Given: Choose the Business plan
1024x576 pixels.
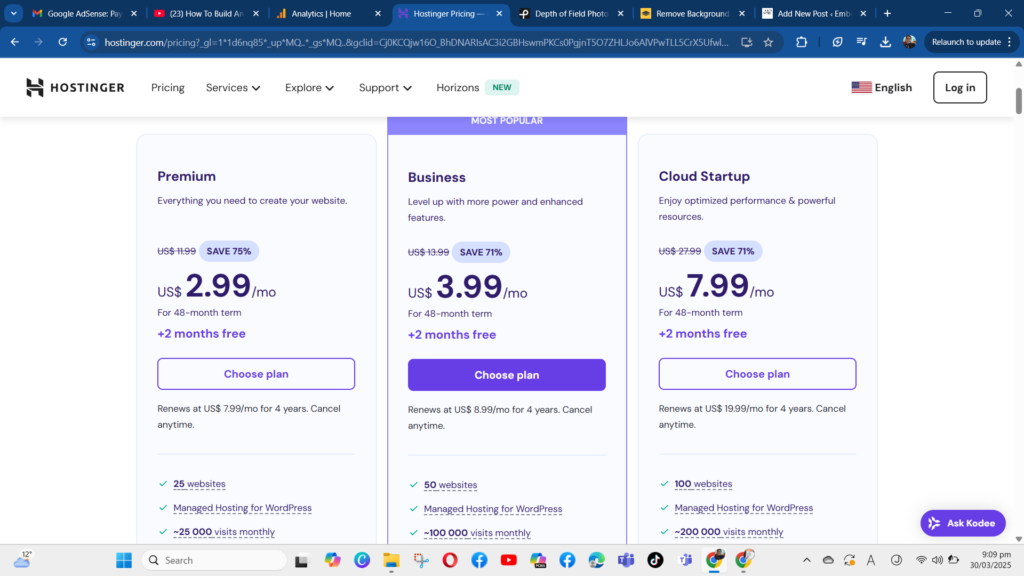Looking at the screenshot, I should [x=506, y=375].
